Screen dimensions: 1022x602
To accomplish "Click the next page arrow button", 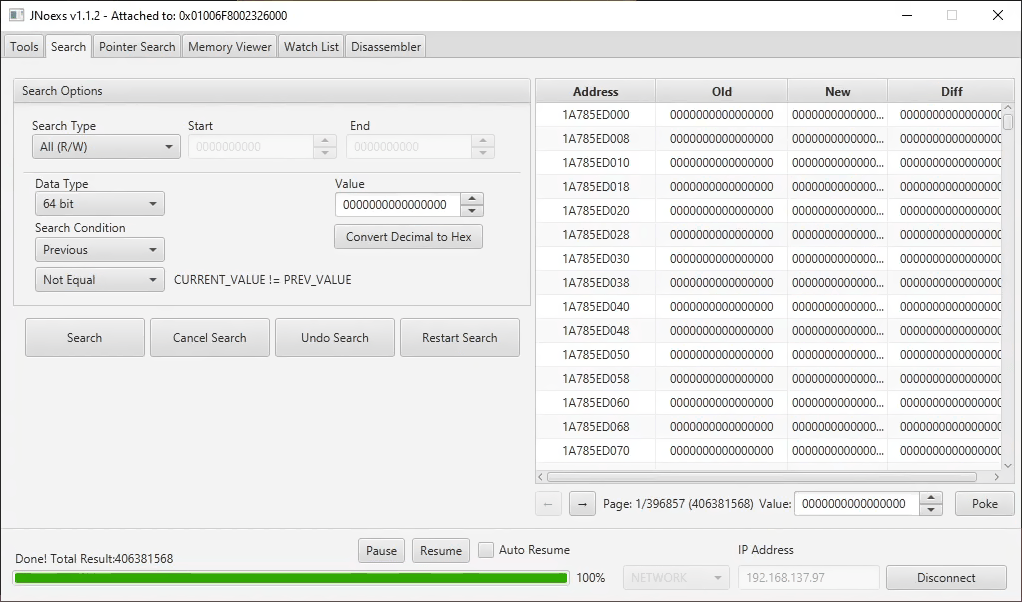I will 582,504.
